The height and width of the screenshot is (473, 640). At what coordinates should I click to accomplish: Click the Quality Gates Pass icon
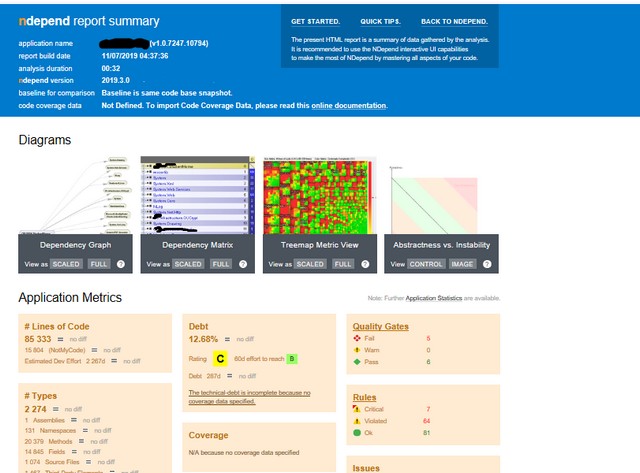357,362
